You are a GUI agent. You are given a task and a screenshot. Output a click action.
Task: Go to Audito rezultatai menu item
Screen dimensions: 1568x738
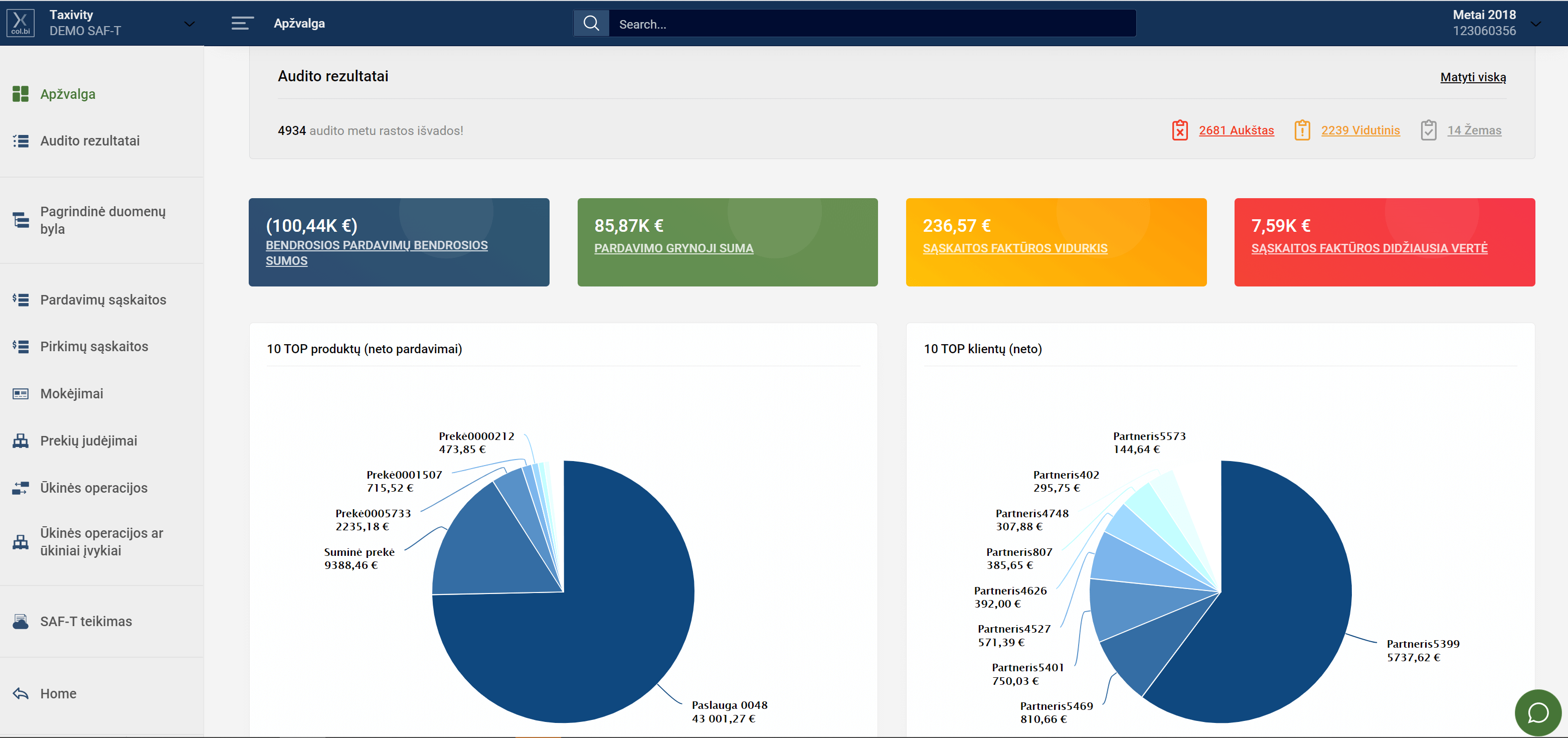89,140
